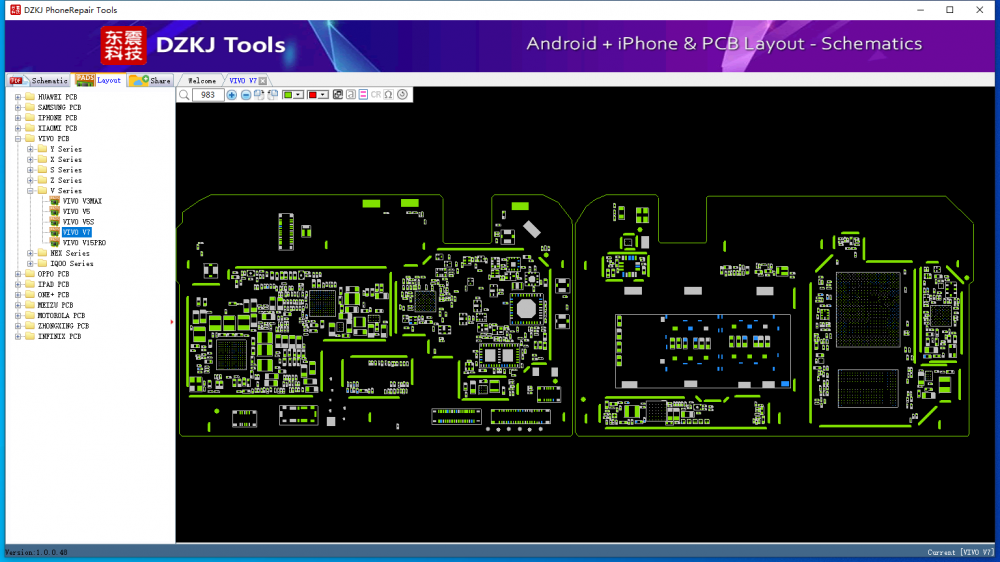Open the VIVO V5S board file
Viewport: 1000px width, 562px height.
pos(77,222)
